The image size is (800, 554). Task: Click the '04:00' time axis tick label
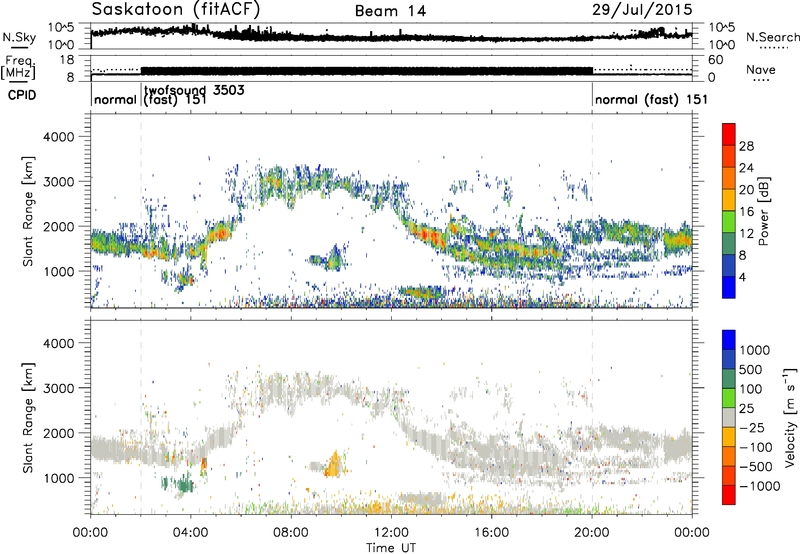190,533
